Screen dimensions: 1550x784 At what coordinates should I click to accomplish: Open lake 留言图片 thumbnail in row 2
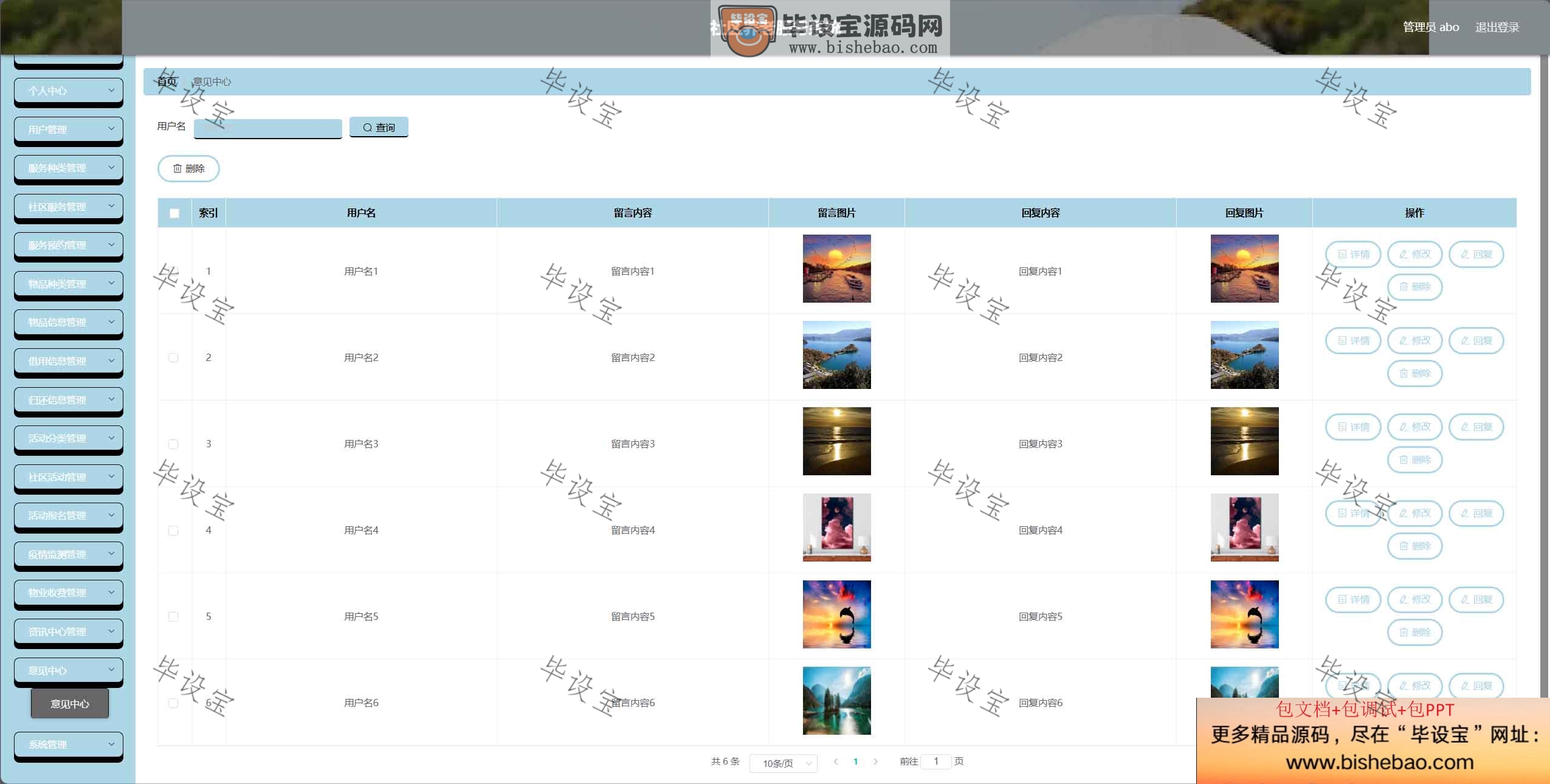(836, 355)
